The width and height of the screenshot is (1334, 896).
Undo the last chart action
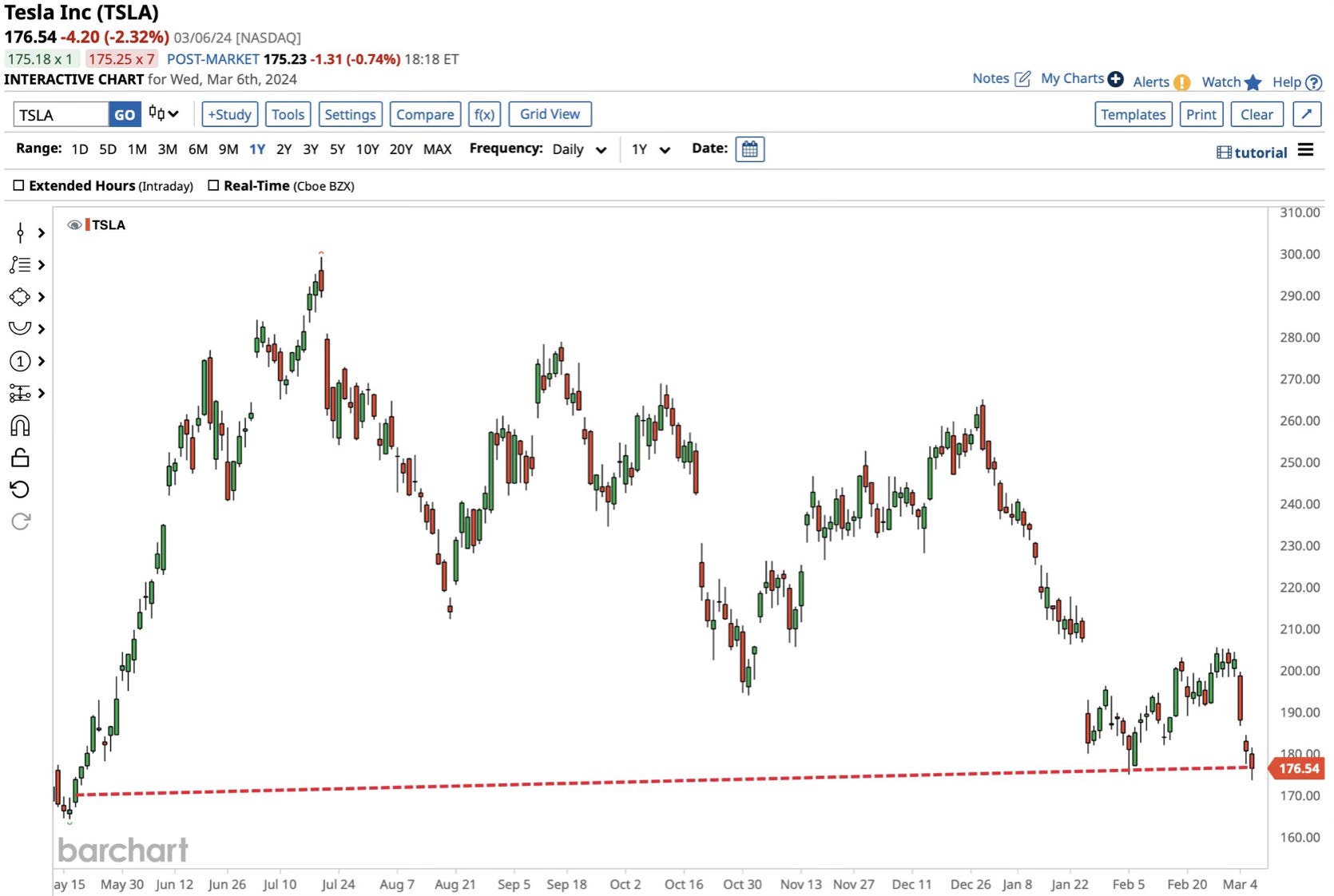point(20,490)
